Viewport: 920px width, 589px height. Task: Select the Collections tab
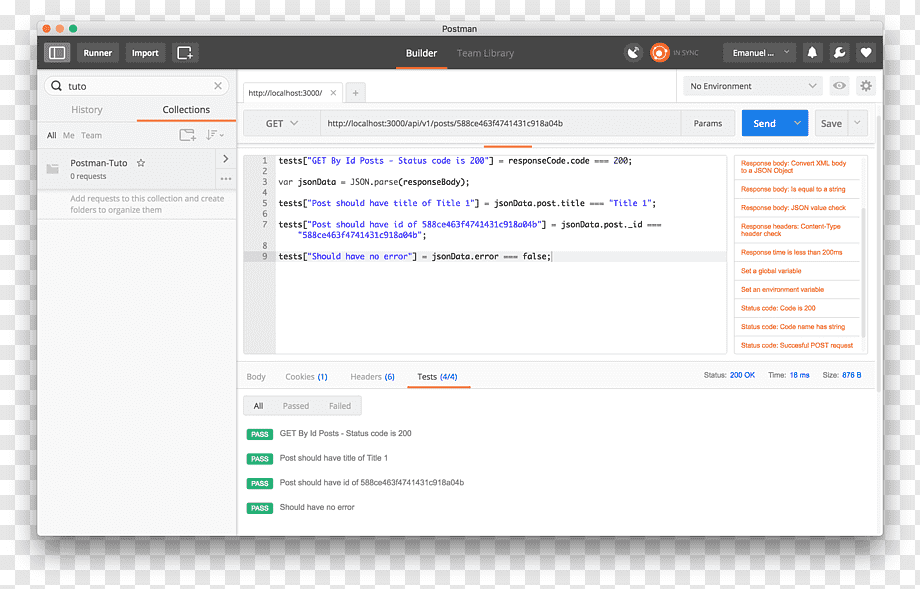click(x=186, y=110)
